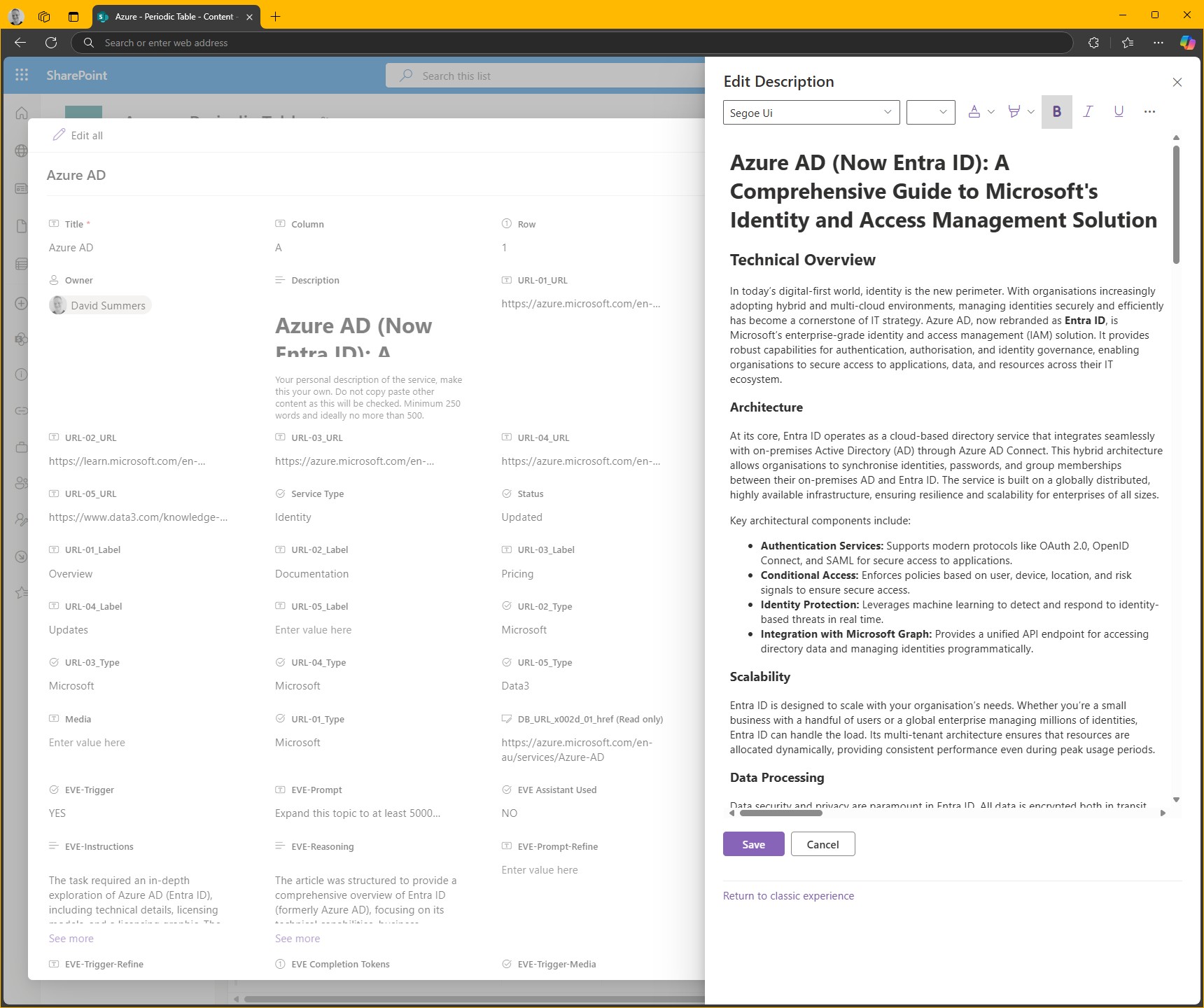
Task: Apply italic formatting
Action: (x=1088, y=112)
